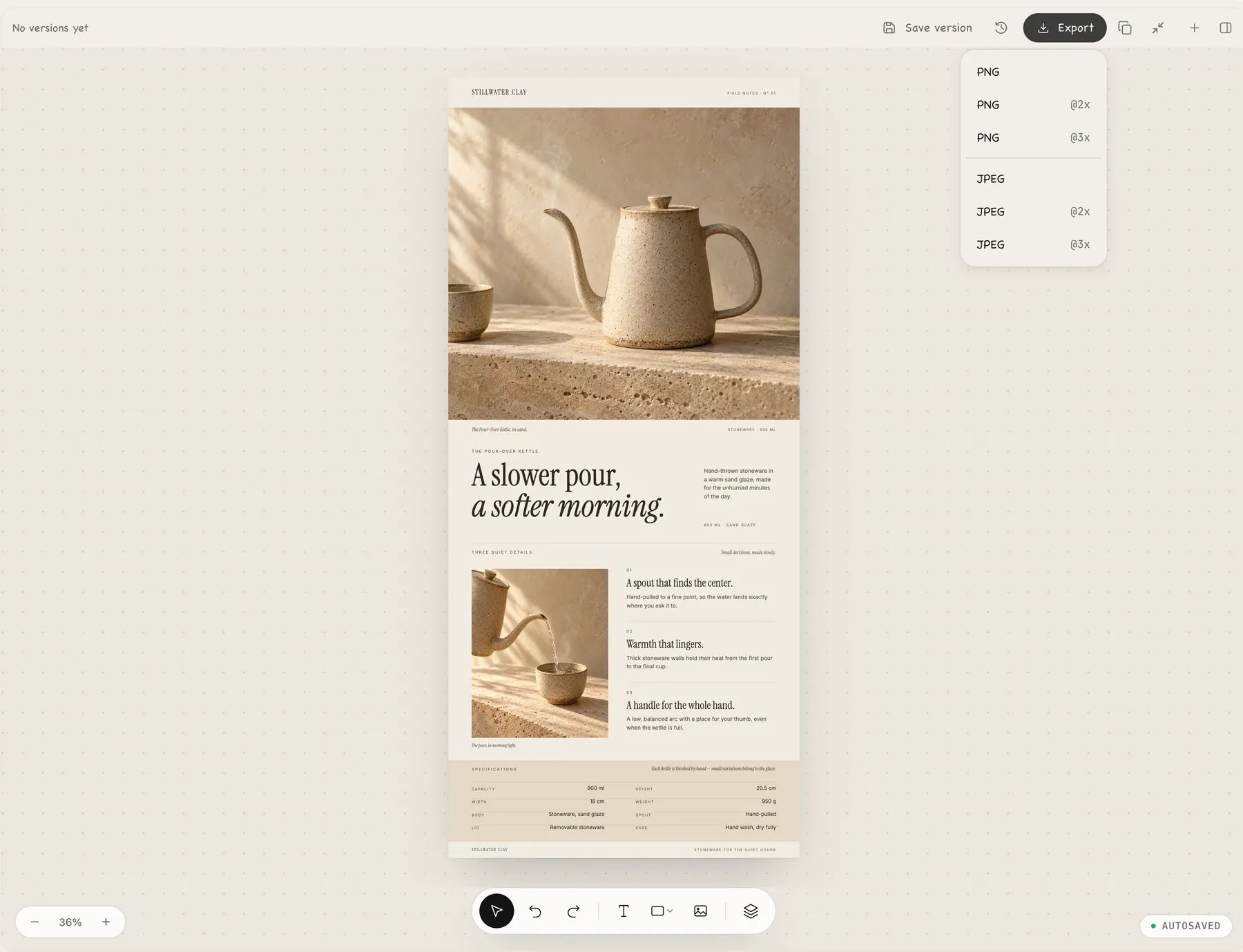Click the 'A slower pour,' headline
Viewport: 1243px width, 952px height.
546,475
